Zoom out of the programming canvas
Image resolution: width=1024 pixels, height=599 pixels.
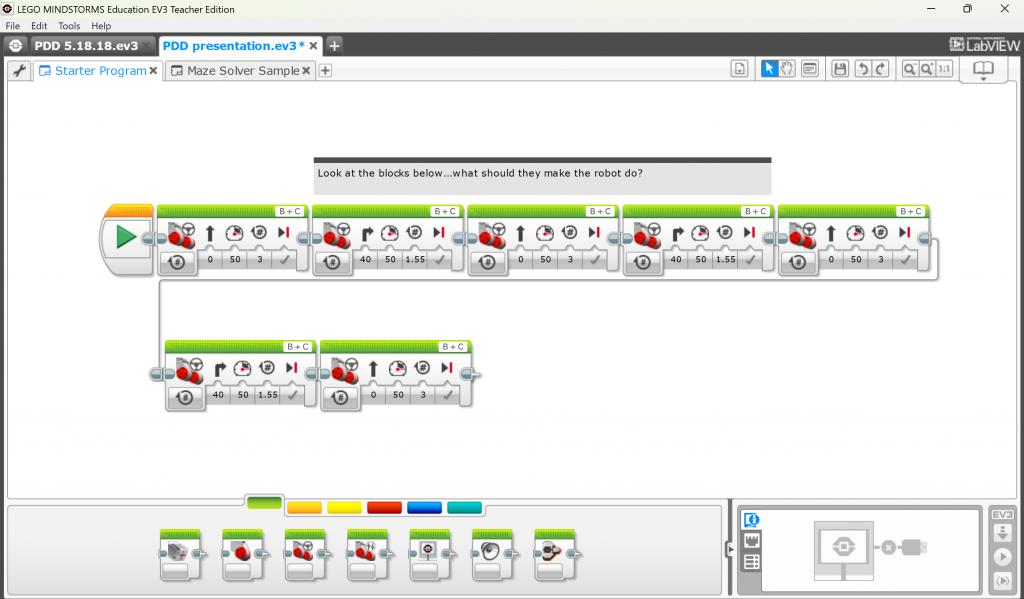point(909,69)
